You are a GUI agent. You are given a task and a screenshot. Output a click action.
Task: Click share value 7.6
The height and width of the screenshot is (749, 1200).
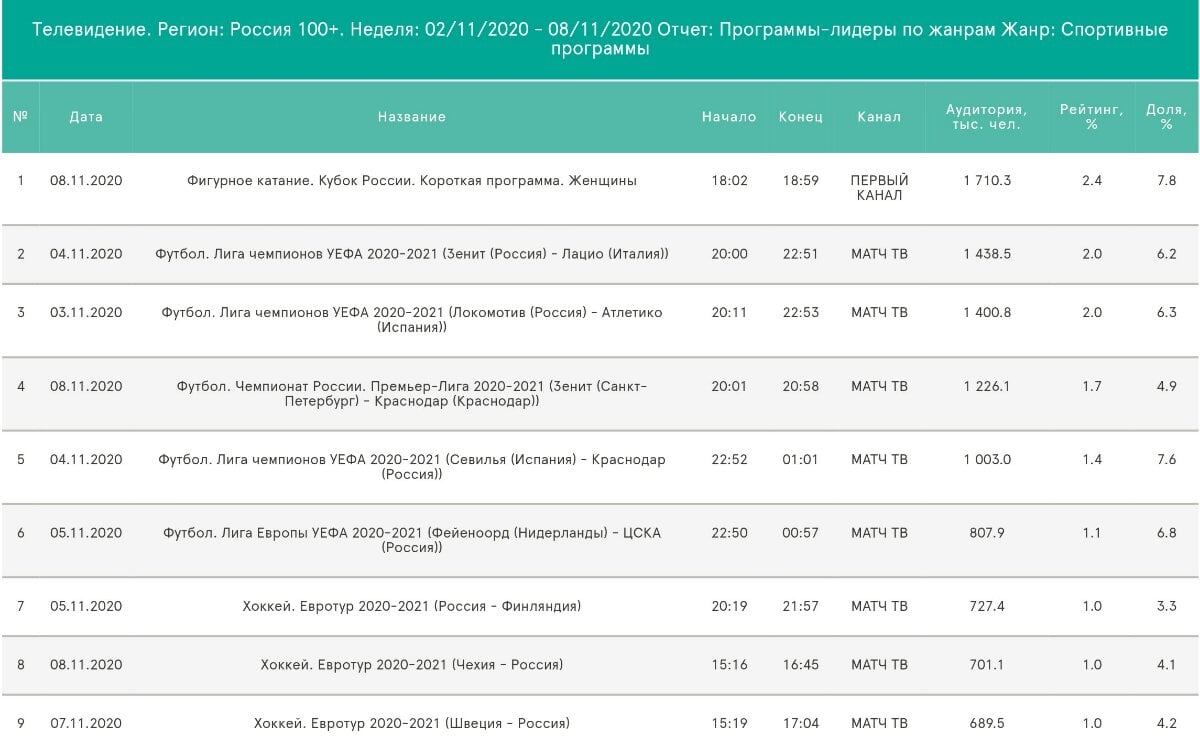tap(1167, 460)
